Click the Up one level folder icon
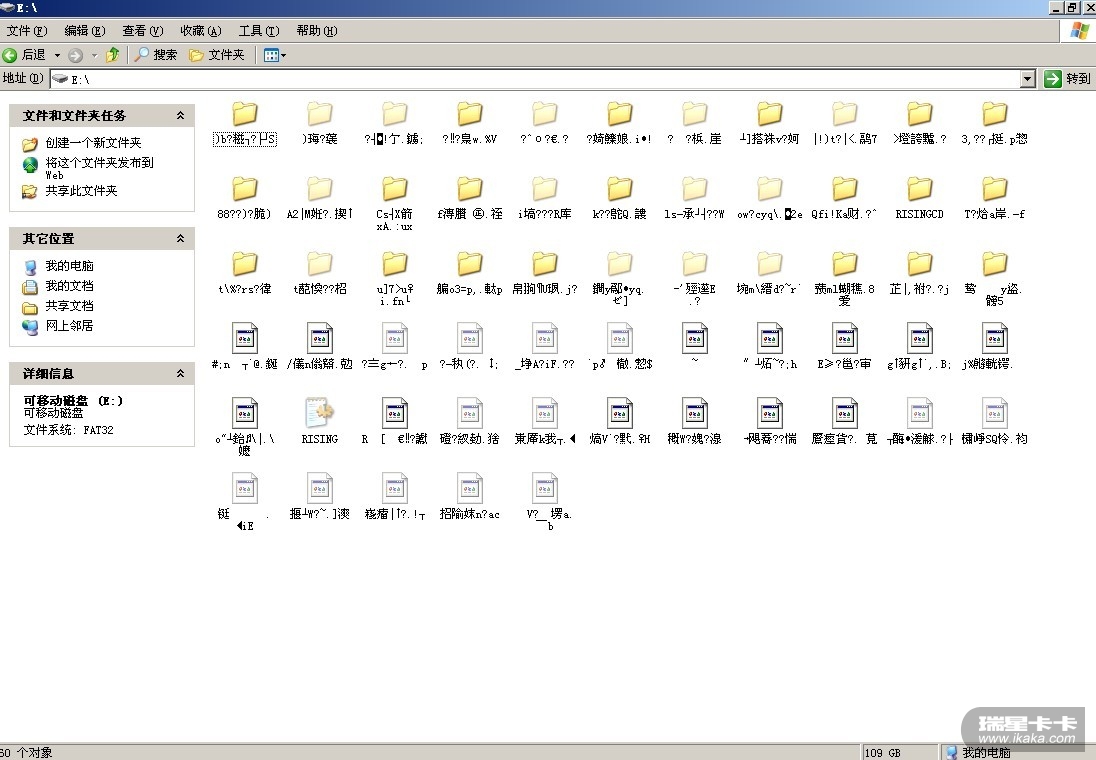Image resolution: width=1096 pixels, height=760 pixels. 113,55
